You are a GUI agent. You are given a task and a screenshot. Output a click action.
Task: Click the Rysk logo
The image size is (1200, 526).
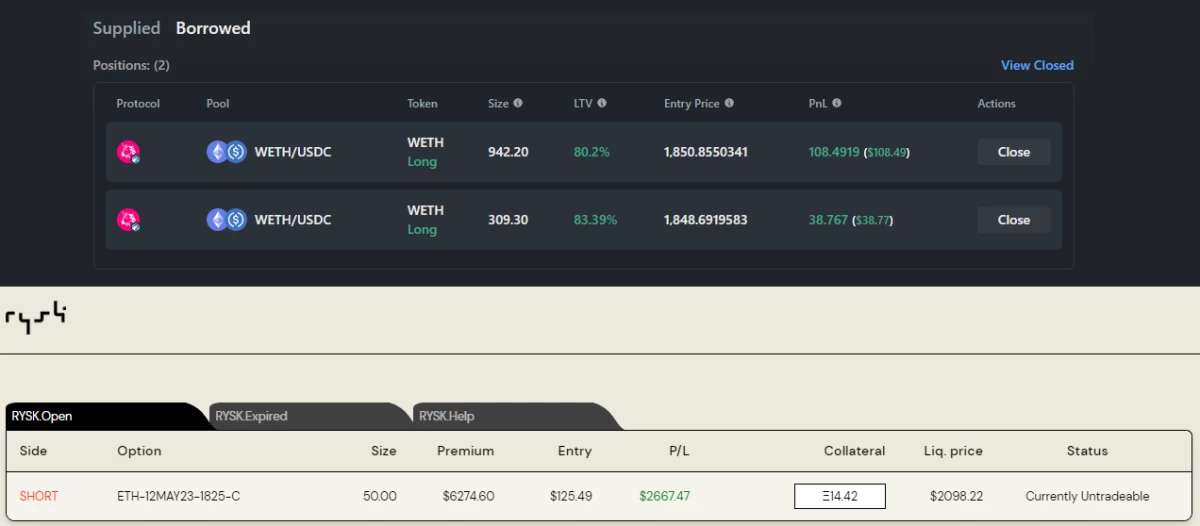35,319
